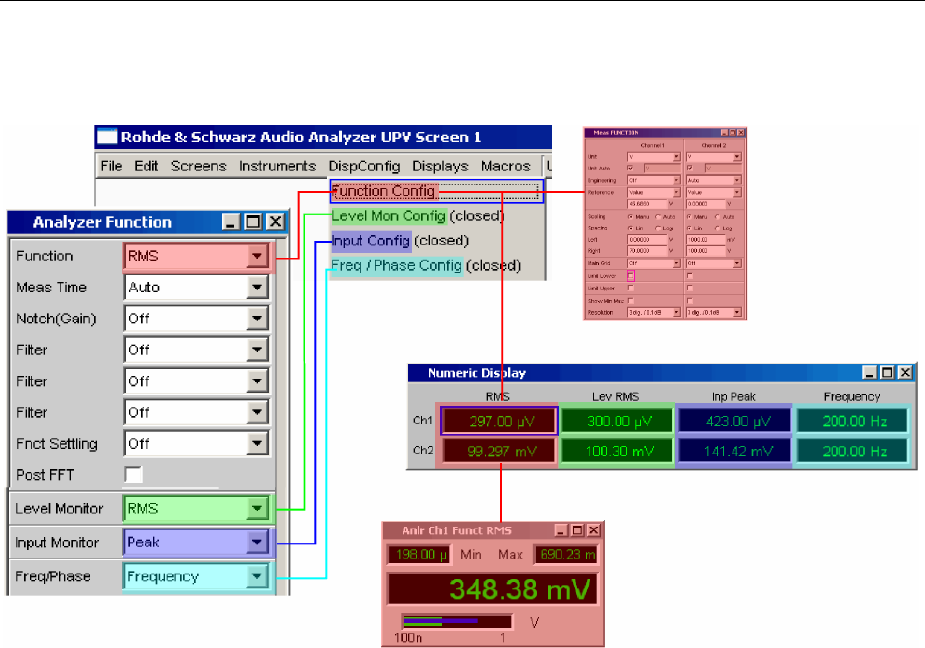
Task: Maximize the Numeric Display window
Action: (887, 372)
